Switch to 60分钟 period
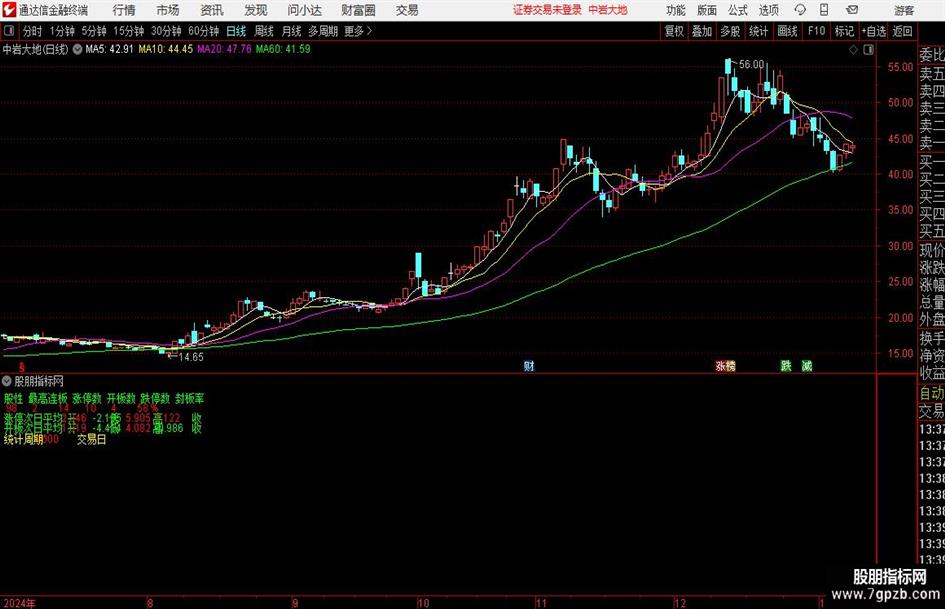Image resolution: width=945 pixels, height=609 pixels. (x=203, y=31)
